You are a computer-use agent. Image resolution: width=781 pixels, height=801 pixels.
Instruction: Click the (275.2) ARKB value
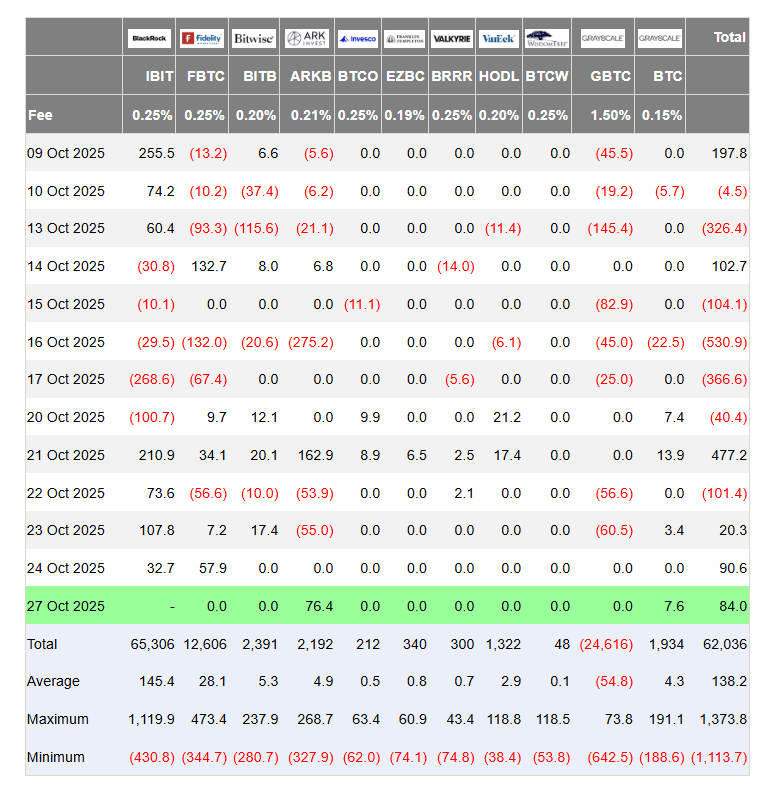[311, 342]
